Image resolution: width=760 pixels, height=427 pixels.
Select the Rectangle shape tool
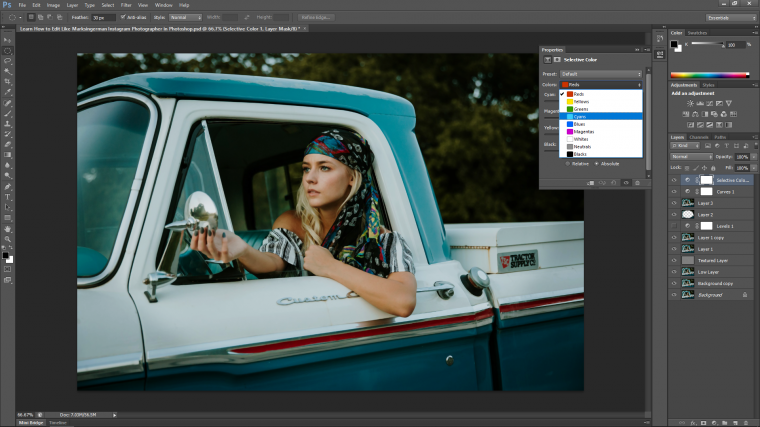[x=7, y=218]
